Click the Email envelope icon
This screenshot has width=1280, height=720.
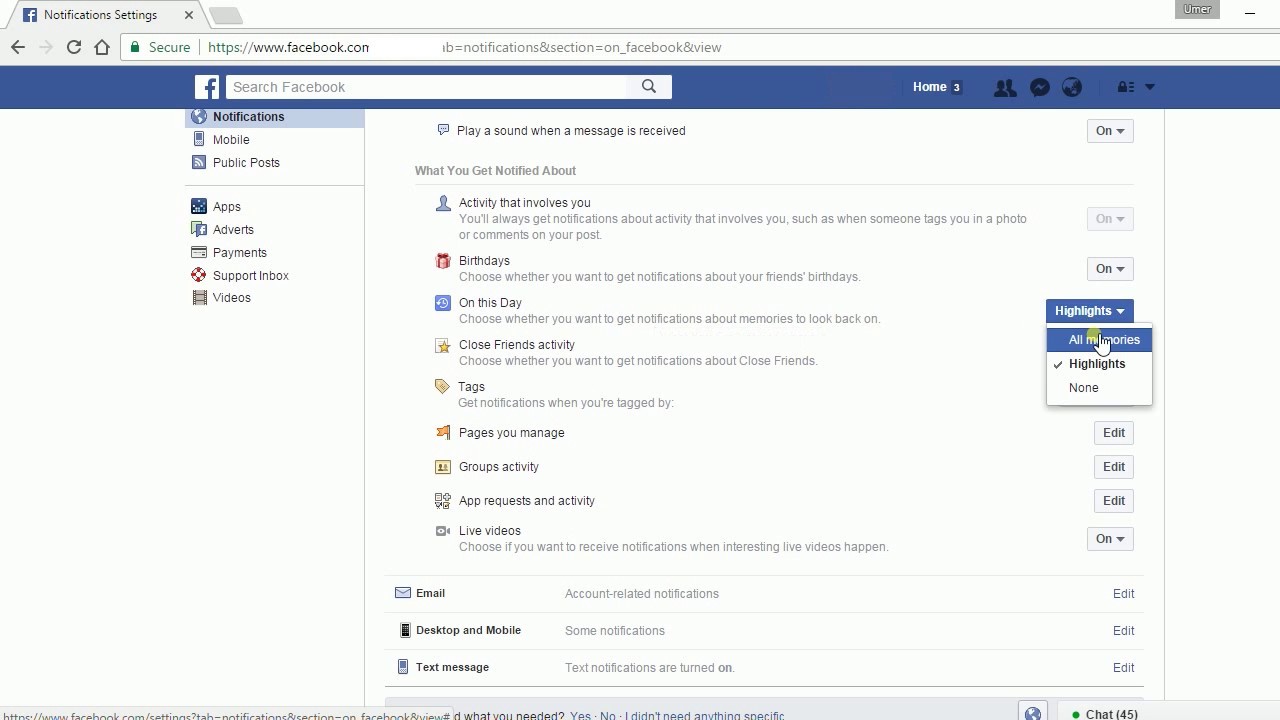(403, 593)
